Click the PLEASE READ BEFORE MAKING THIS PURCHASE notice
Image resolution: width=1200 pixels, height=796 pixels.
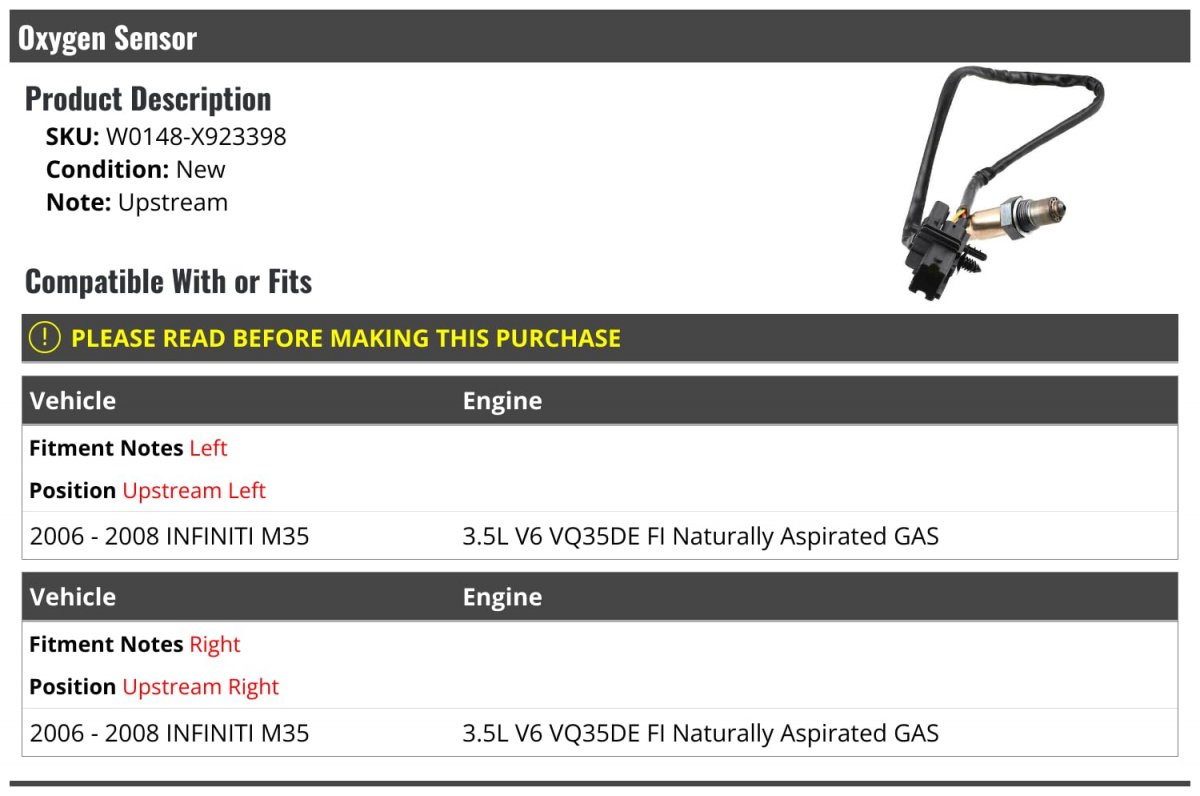point(346,338)
